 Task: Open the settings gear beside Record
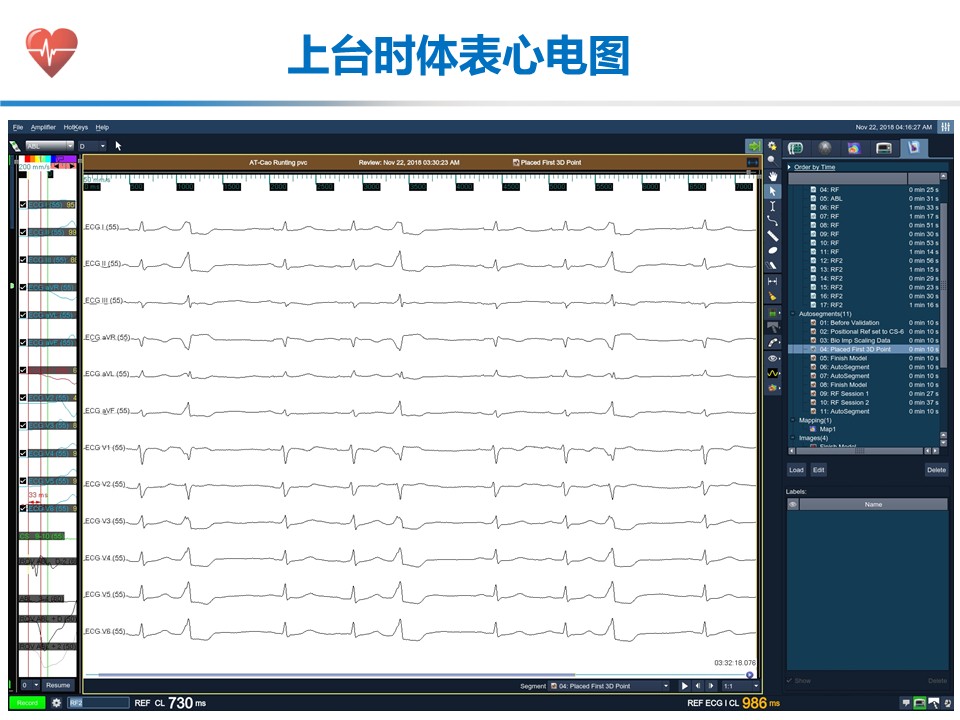56,703
